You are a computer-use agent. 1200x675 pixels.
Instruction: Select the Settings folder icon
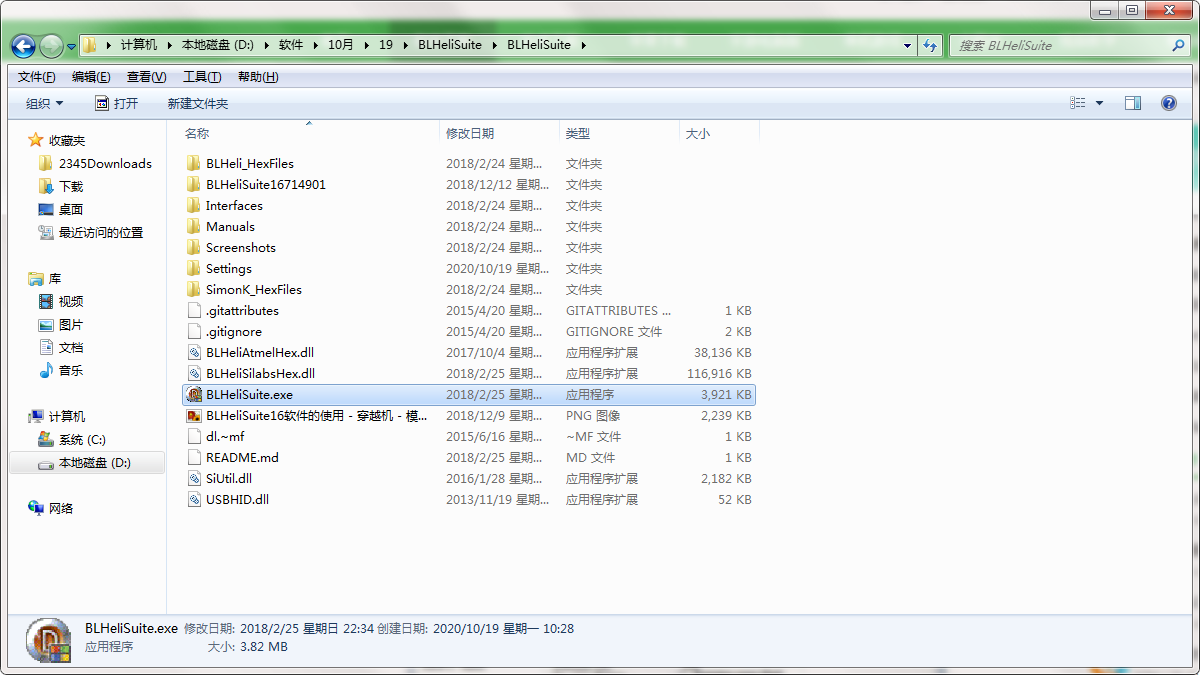tap(195, 268)
